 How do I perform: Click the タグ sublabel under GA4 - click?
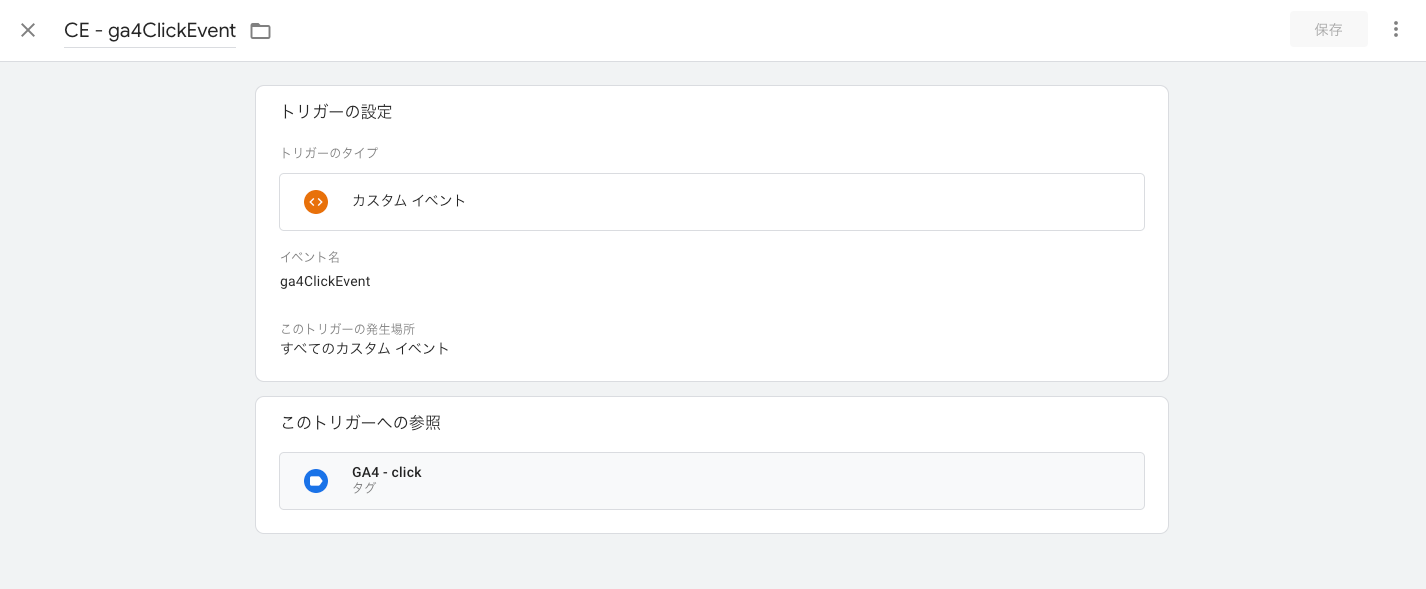pos(364,488)
